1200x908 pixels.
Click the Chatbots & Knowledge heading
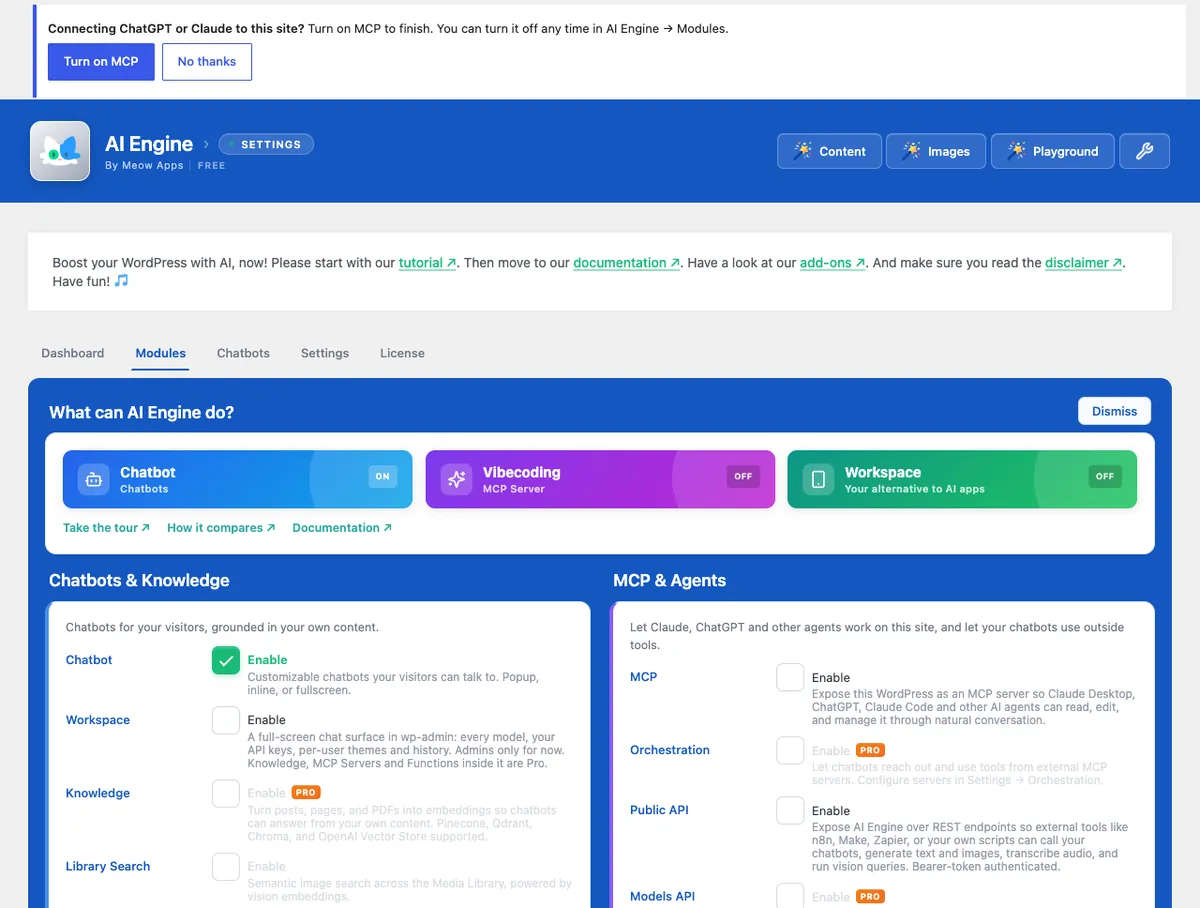139,581
